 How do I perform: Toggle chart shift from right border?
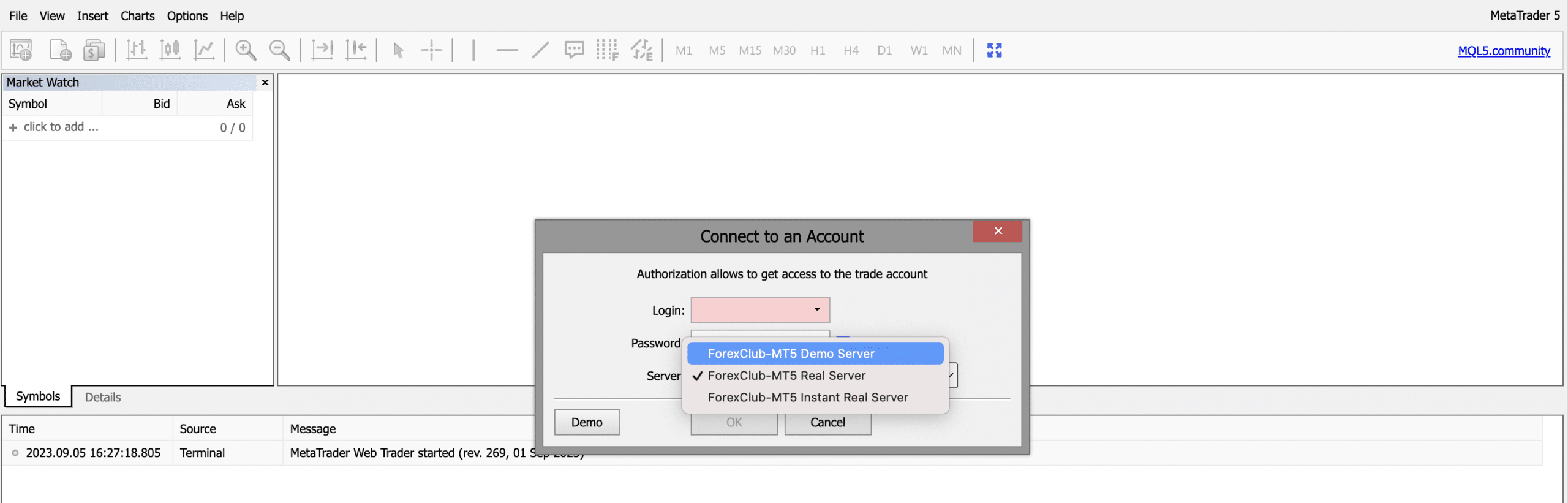(356, 50)
